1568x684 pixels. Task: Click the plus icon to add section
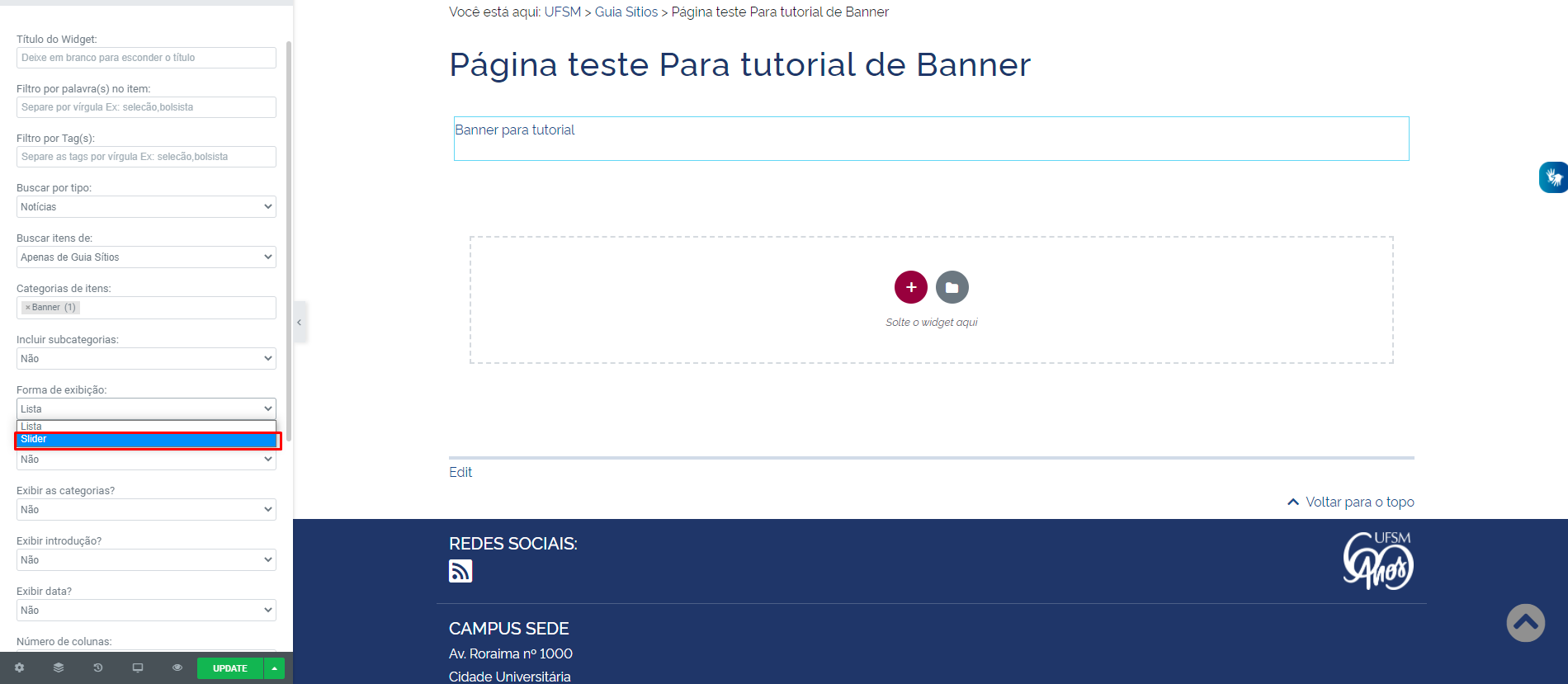(x=910, y=287)
